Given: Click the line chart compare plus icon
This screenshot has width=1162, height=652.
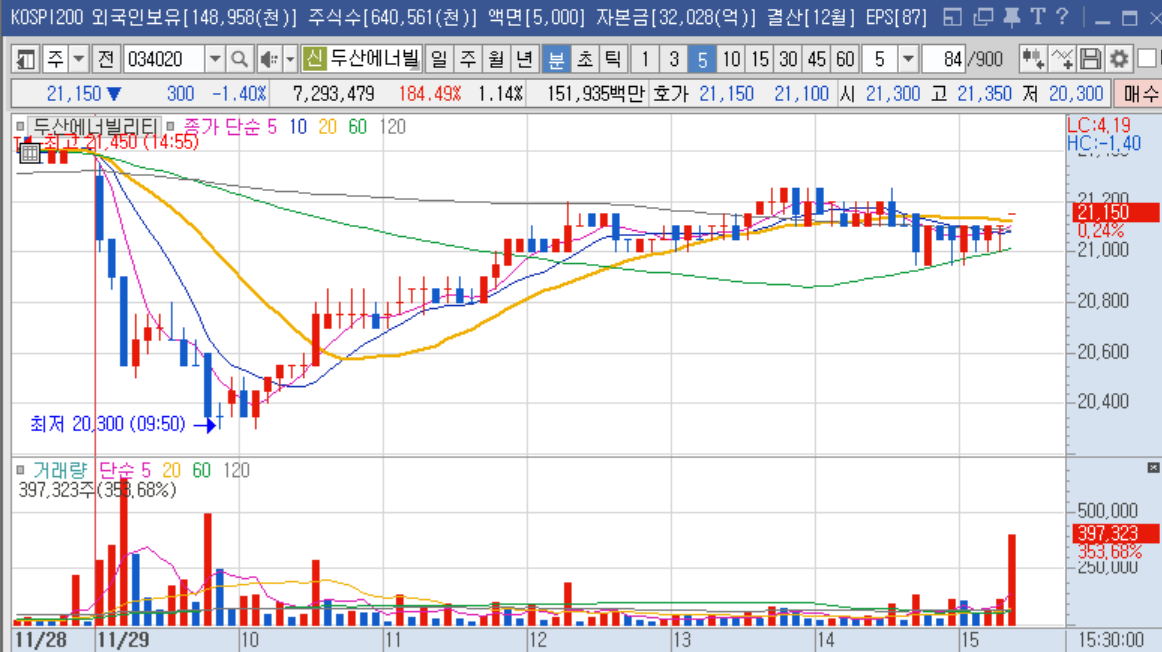Looking at the screenshot, I should (x=1061, y=59).
